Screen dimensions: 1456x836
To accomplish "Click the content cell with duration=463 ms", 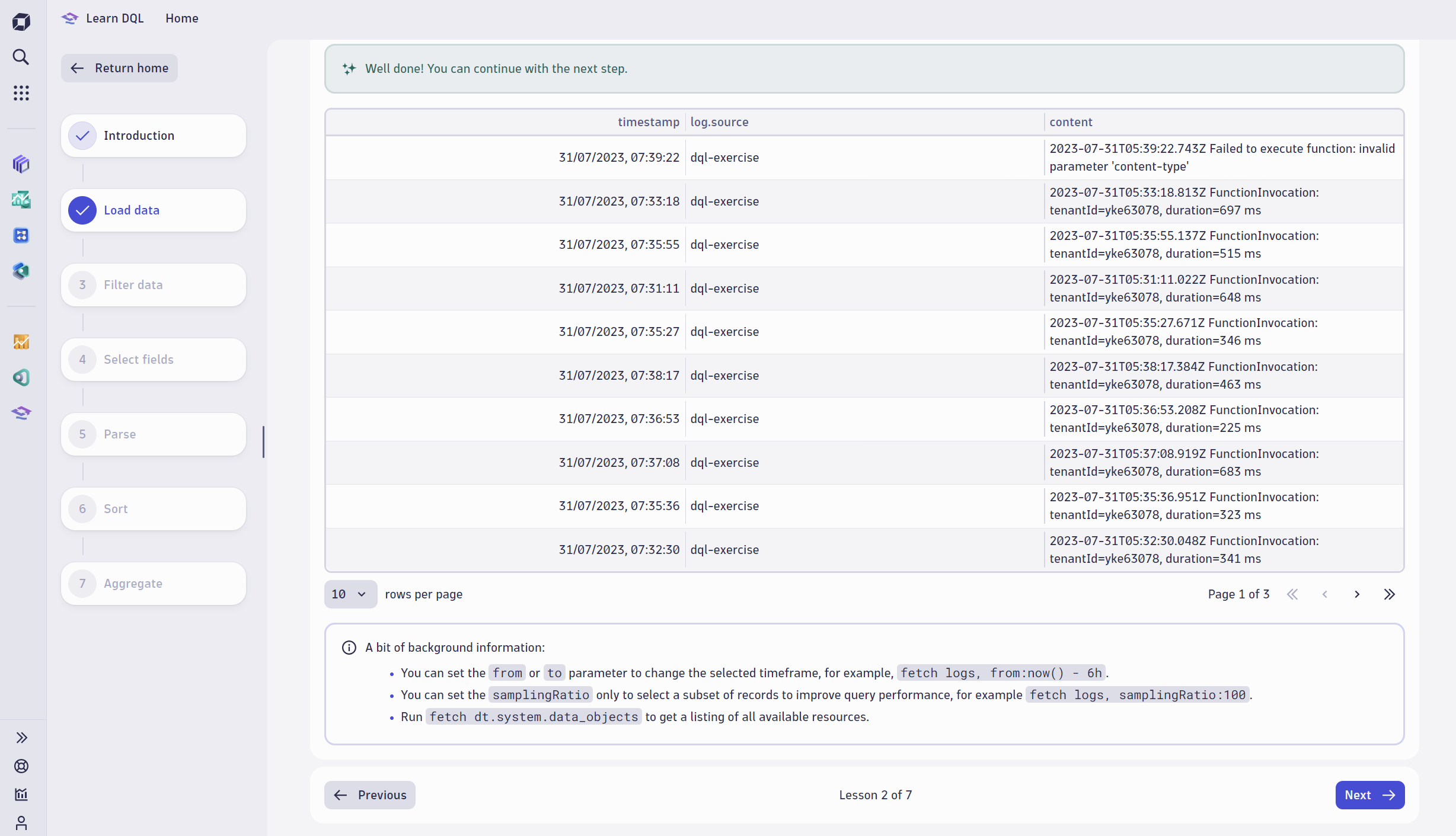I will coord(1223,376).
